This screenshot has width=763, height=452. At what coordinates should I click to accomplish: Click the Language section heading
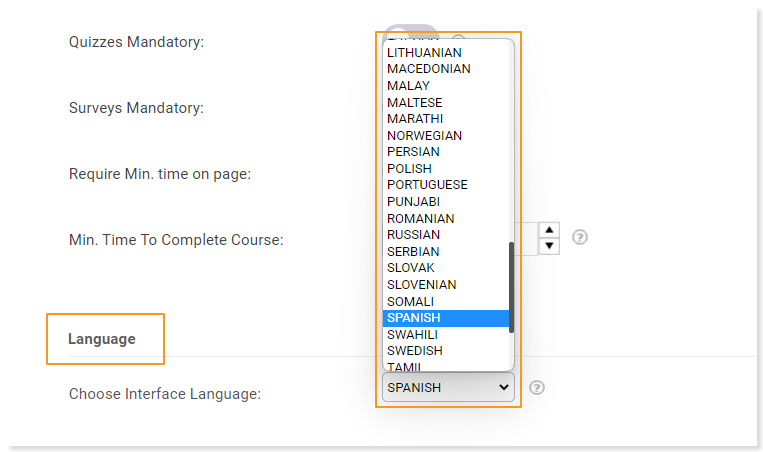point(102,339)
